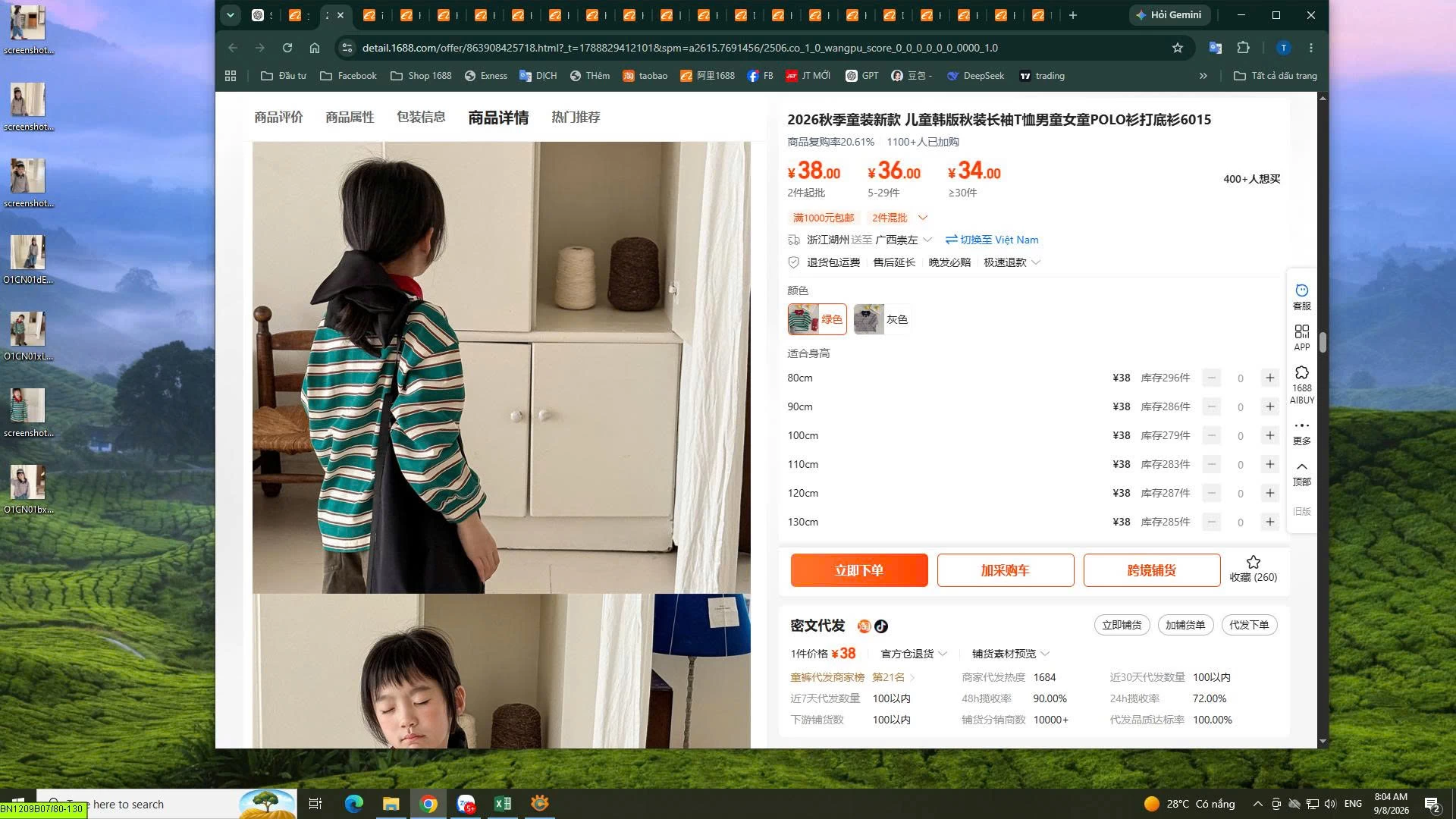Click the striped polo back-view product image
This screenshot has height=819, width=1456.
(x=501, y=367)
